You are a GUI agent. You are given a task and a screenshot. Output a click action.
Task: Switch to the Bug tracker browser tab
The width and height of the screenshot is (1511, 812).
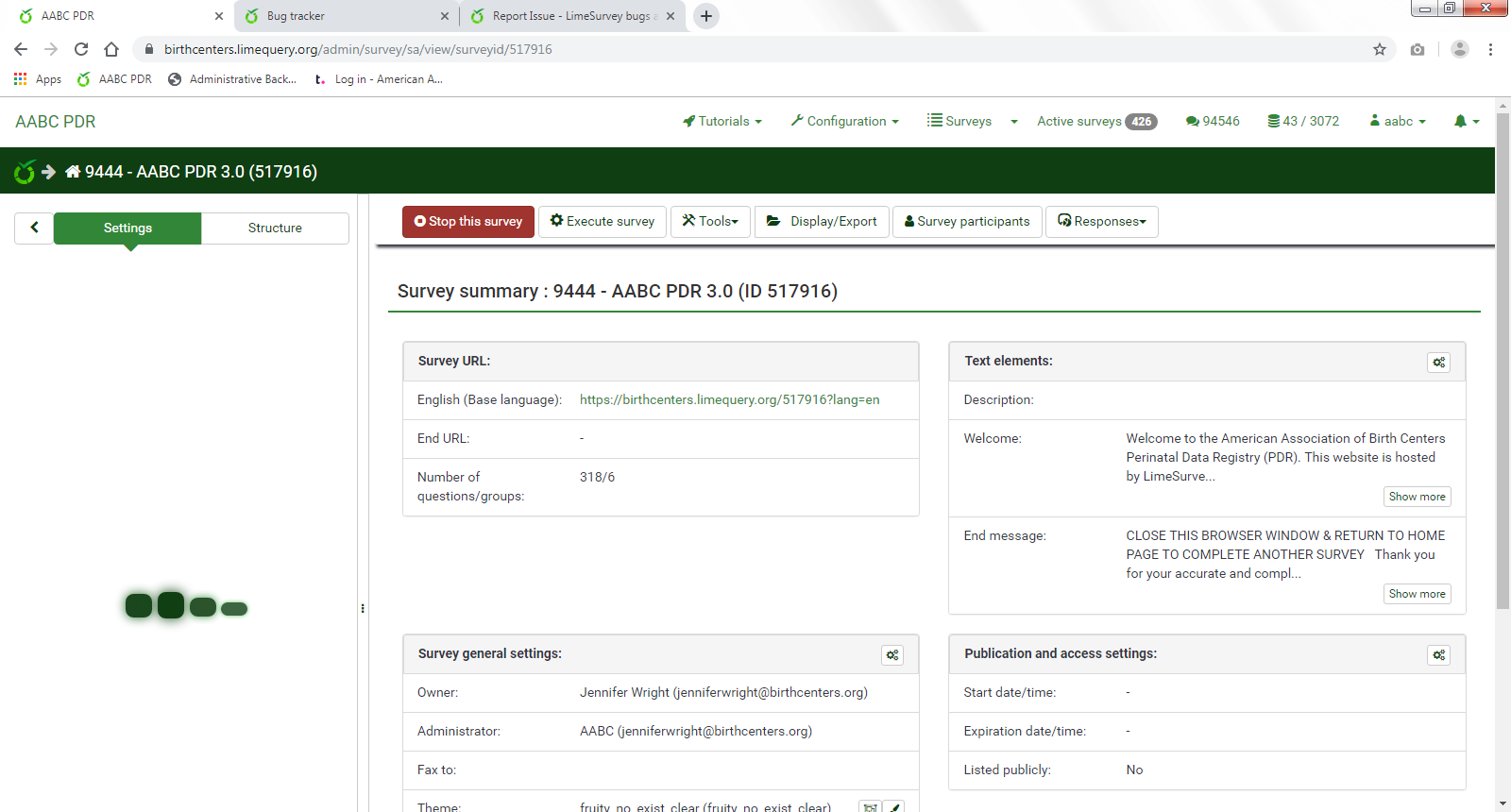pyautogui.click(x=340, y=16)
